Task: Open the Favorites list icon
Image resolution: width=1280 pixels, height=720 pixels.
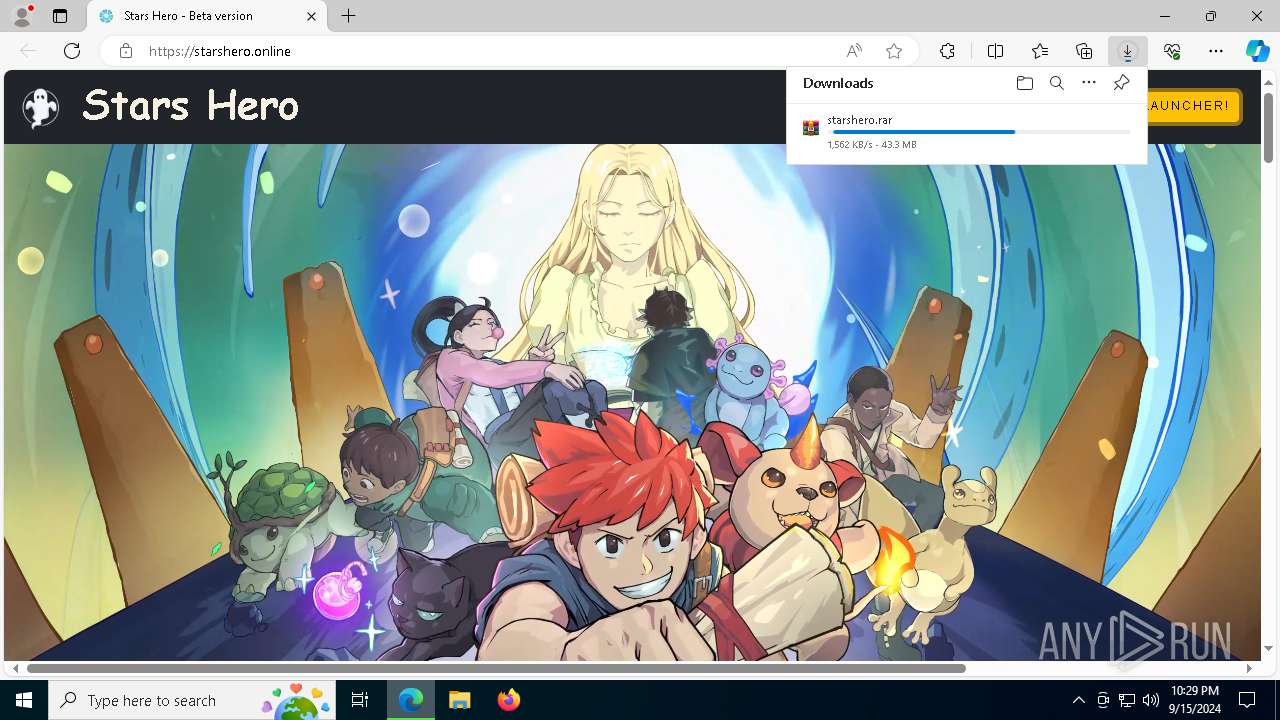Action: pyautogui.click(x=1040, y=51)
